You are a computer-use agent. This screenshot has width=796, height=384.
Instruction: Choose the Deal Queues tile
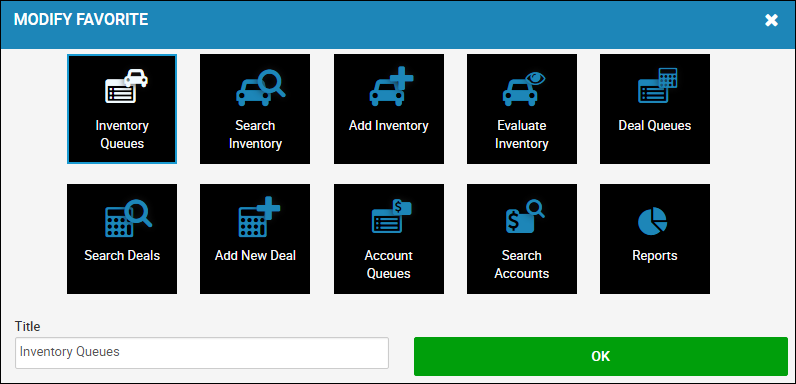[x=655, y=109]
